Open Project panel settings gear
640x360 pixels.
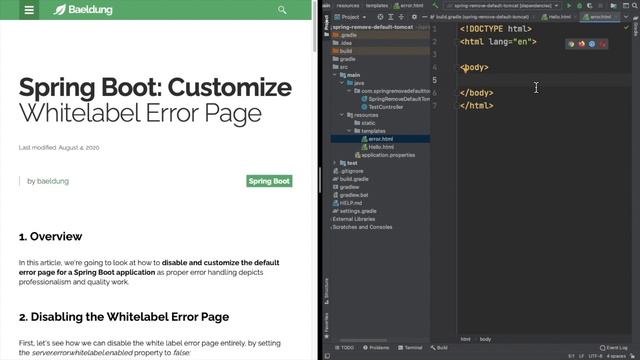(414, 17)
